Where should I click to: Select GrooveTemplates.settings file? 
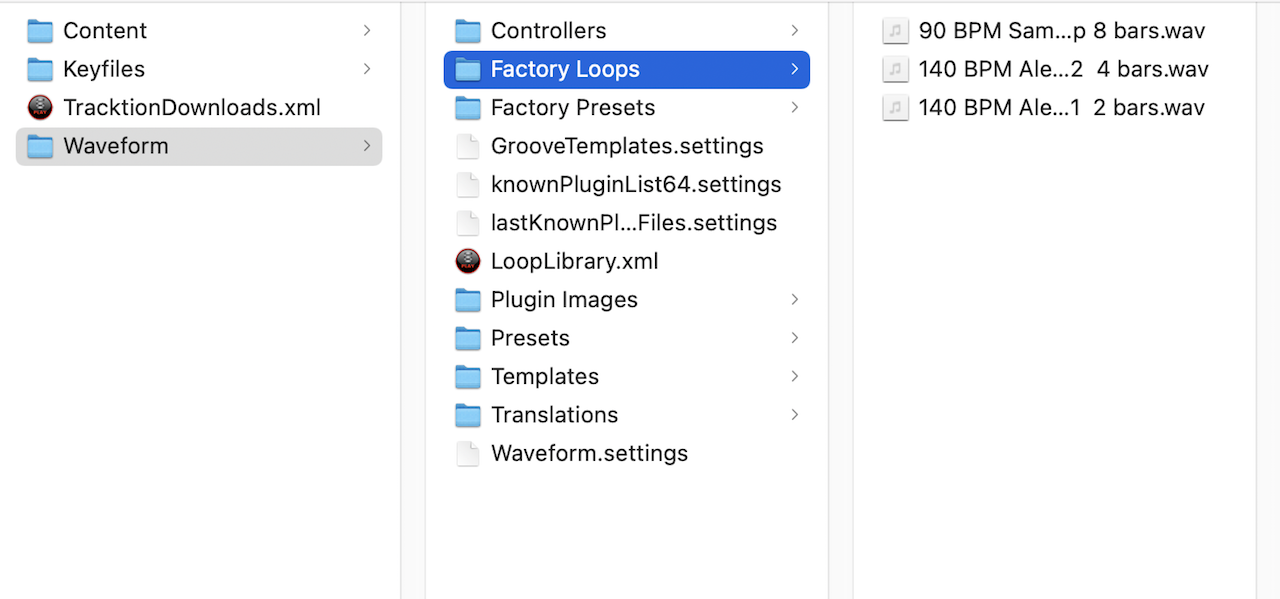(627, 146)
